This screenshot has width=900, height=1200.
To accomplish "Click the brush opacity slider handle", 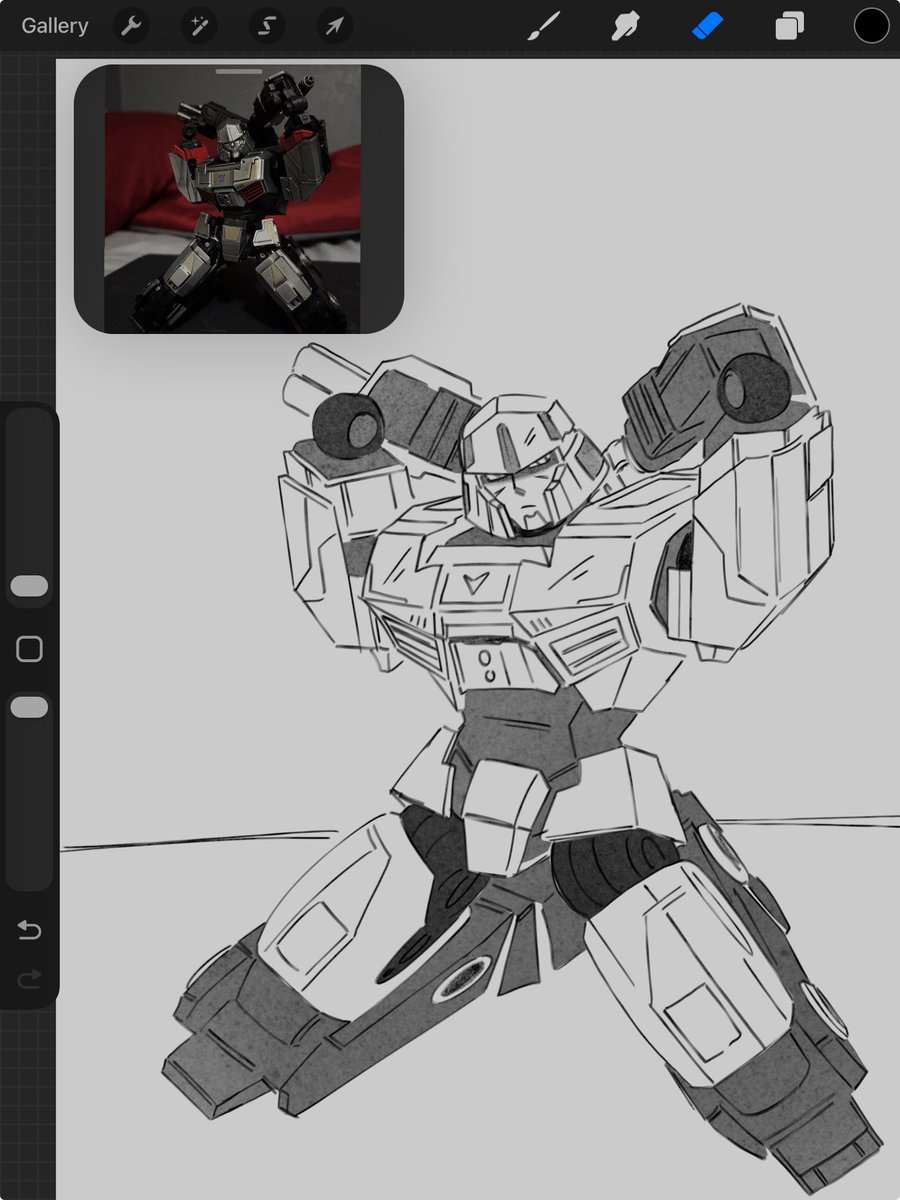I will pyautogui.click(x=29, y=707).
